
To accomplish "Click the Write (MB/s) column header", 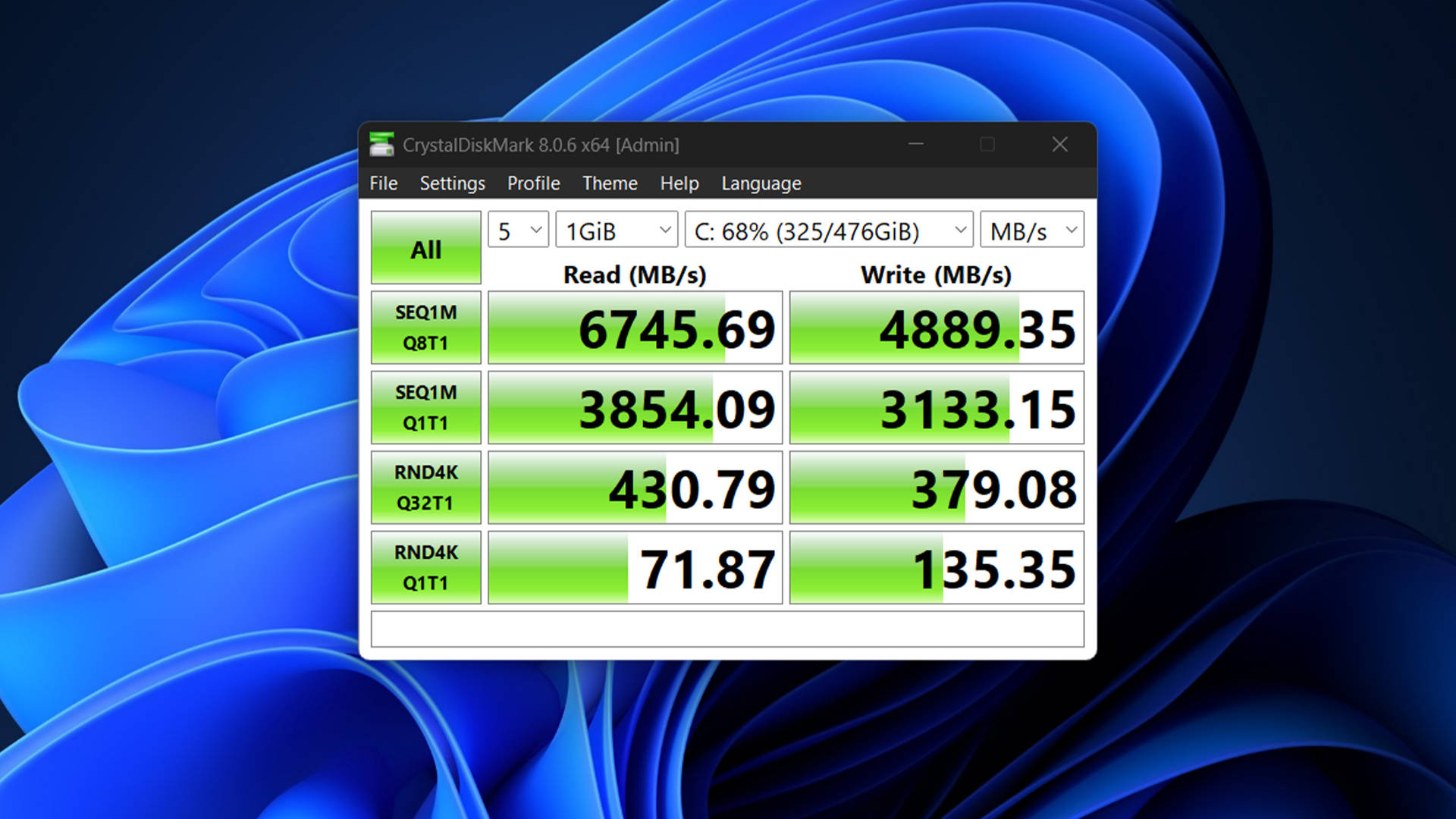I will [x=937, y=275].
